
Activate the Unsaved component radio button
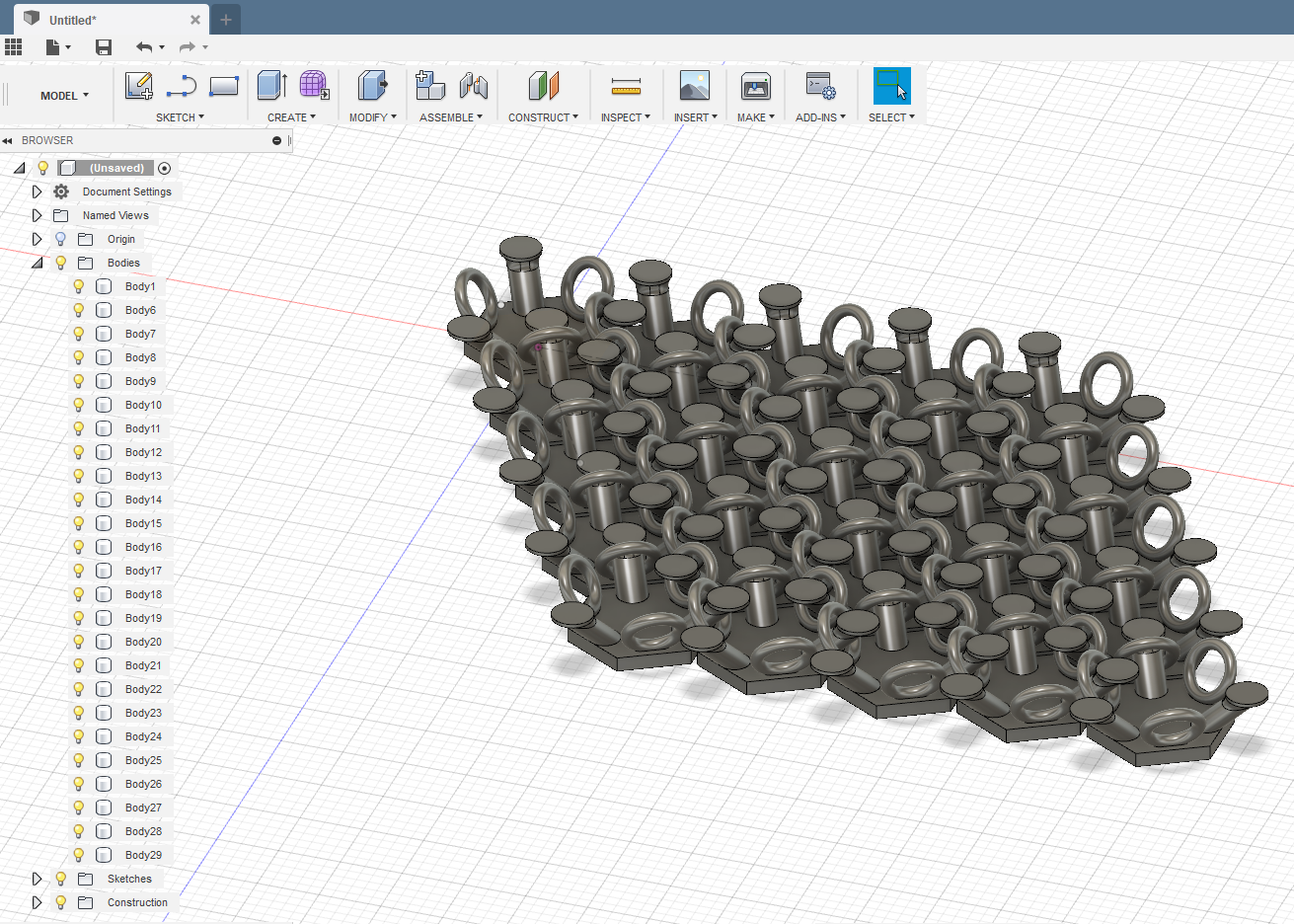click(165, 168)
